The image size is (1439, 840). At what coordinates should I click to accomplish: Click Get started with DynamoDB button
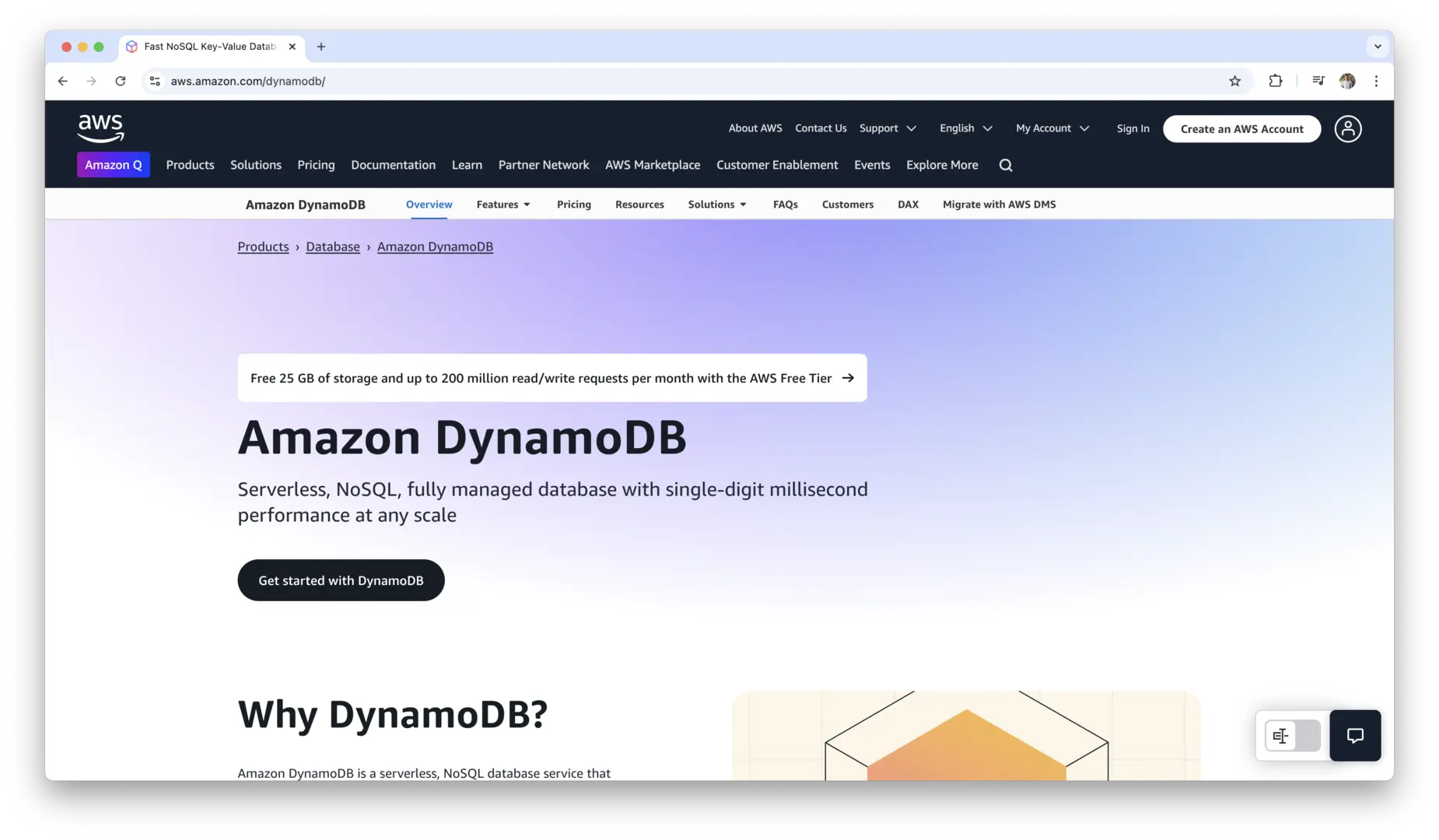point(341,580)
